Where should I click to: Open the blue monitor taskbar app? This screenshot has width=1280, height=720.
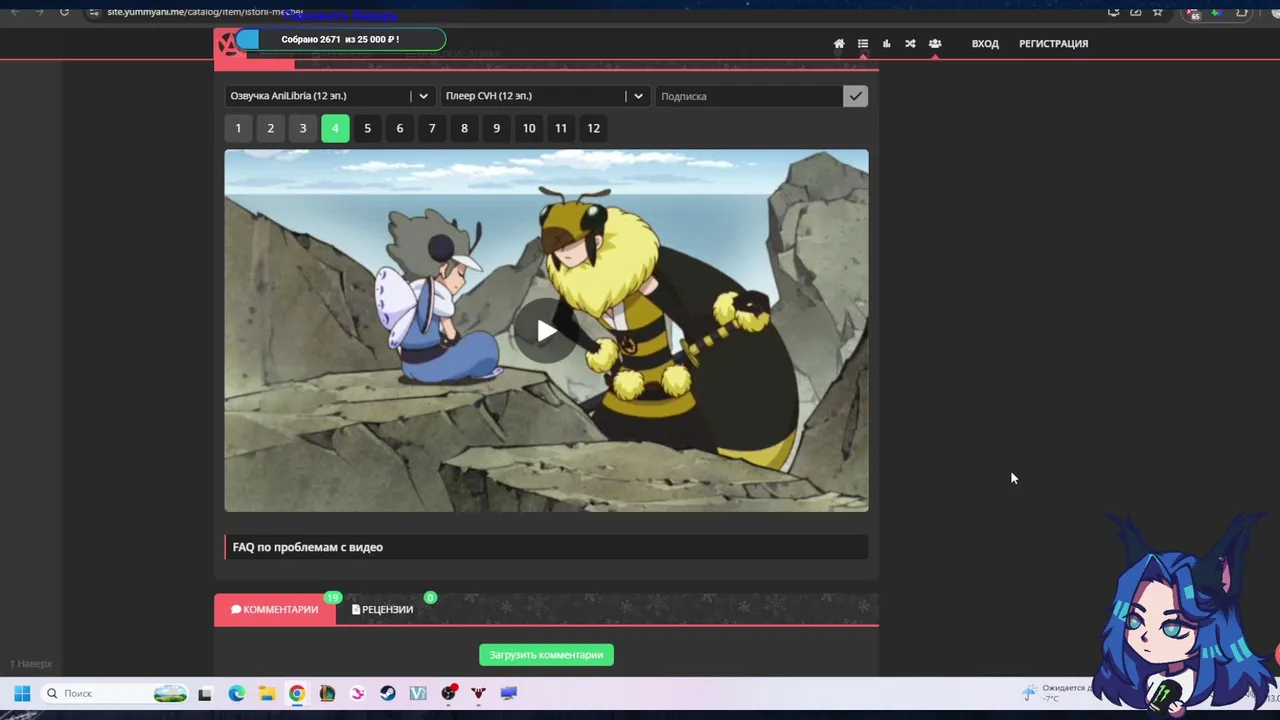pyautogui.click(x=509, y=693)
